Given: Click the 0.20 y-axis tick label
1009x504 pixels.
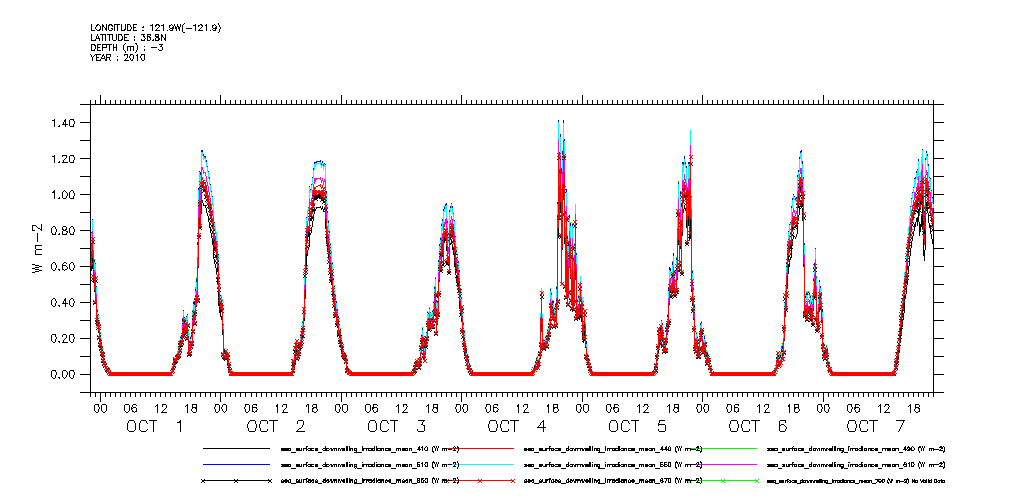Looking at the screenshot, I should (x=64, y=339).
